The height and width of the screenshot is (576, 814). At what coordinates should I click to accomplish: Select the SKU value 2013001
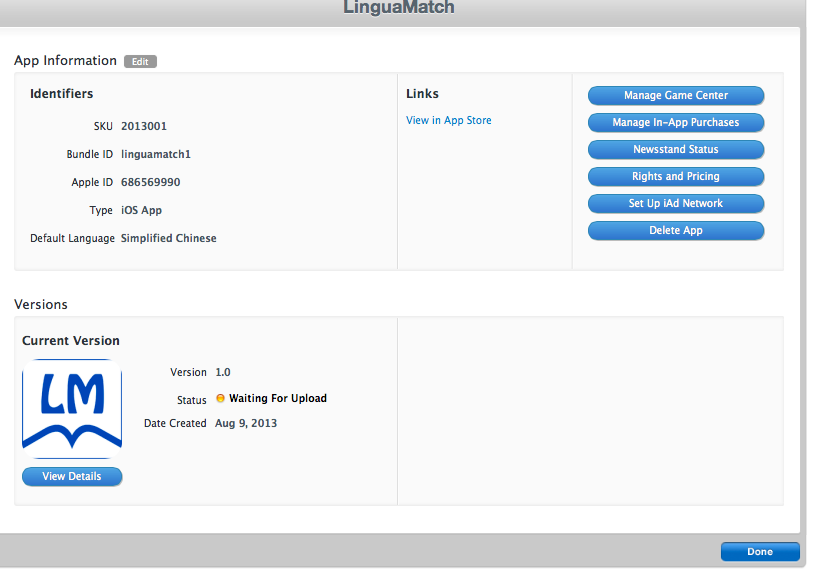pyautogui.click(x=144, y=126)
